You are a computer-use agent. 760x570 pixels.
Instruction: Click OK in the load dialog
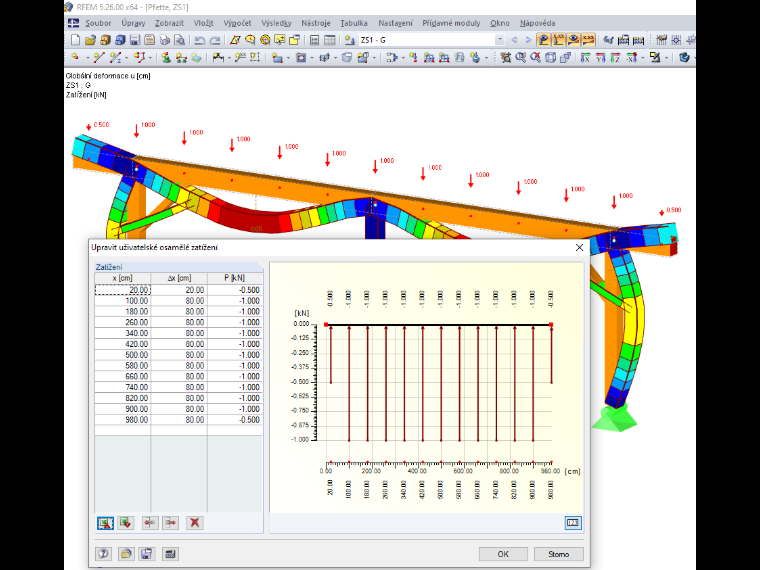(x=503, y=554)
